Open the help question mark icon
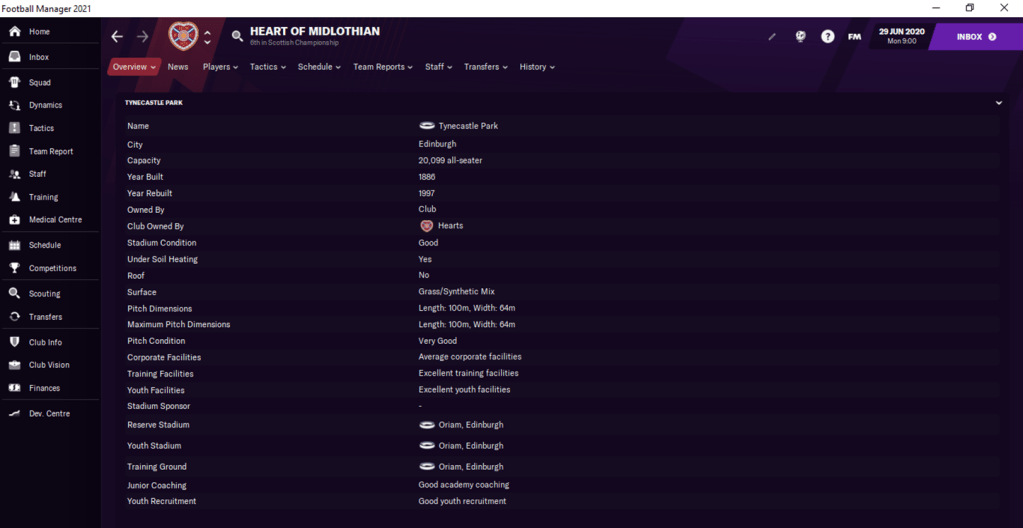 [827, 37]
